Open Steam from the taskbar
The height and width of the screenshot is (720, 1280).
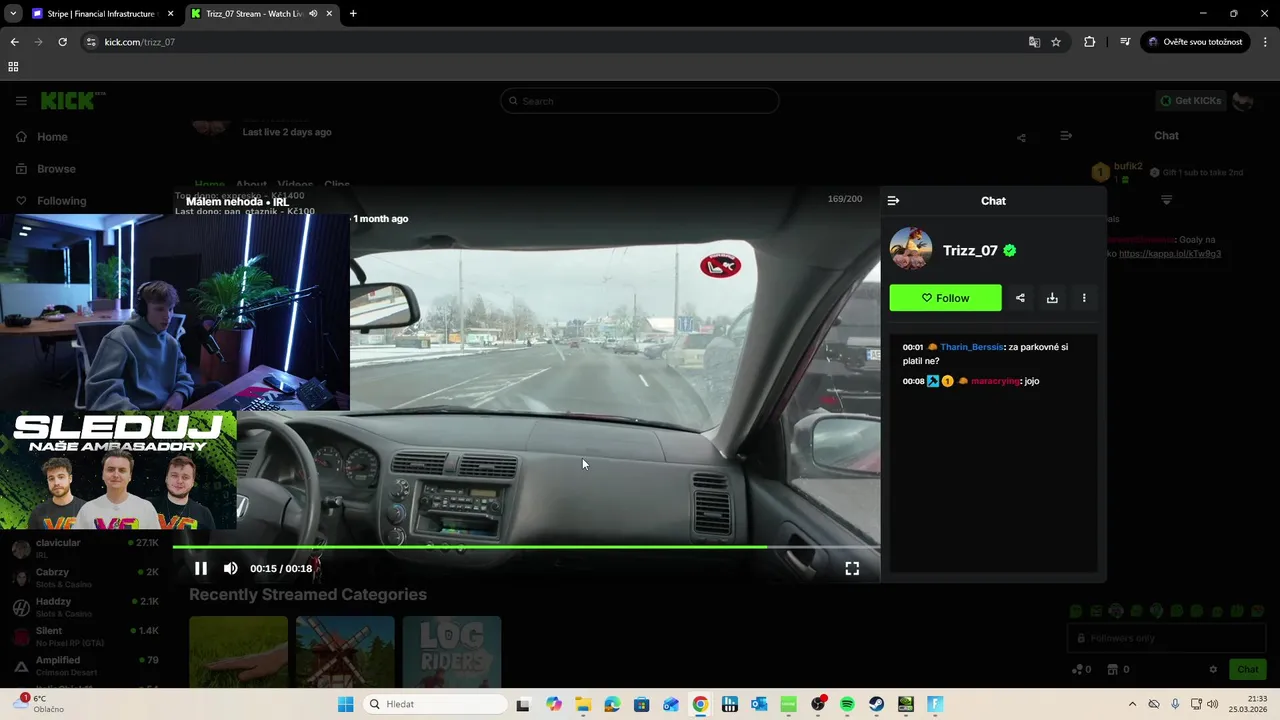(877, 704)
